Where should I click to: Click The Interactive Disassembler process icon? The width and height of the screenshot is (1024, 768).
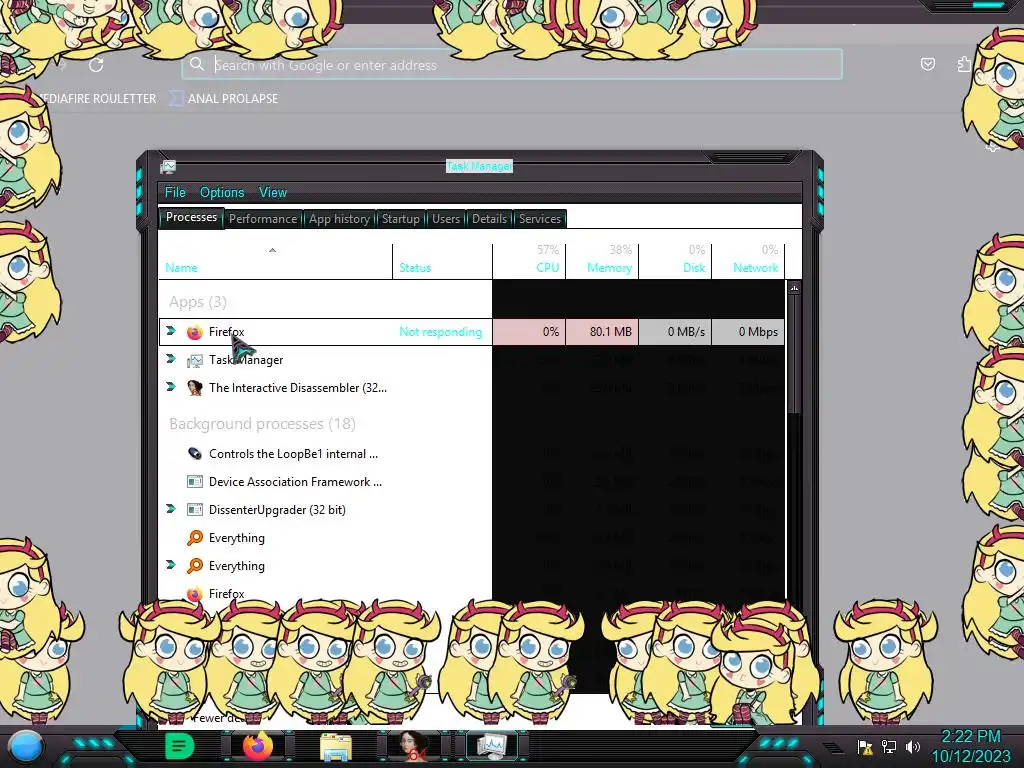pyautogui.click(x=195, y=388)
